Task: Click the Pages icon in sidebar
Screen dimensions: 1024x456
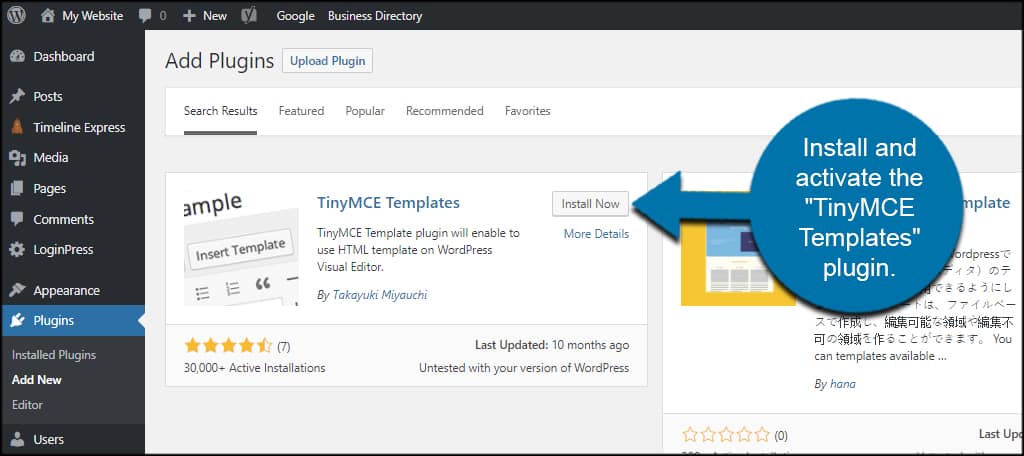Action: (18, 188)
